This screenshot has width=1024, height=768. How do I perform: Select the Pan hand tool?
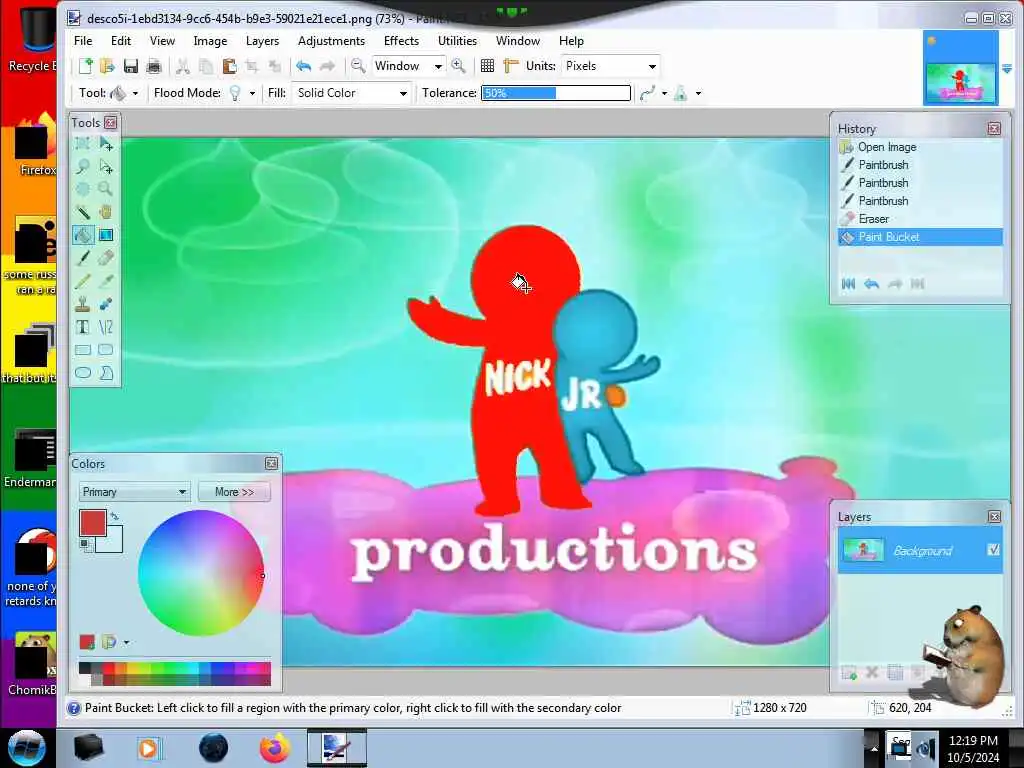coord(106,212)
